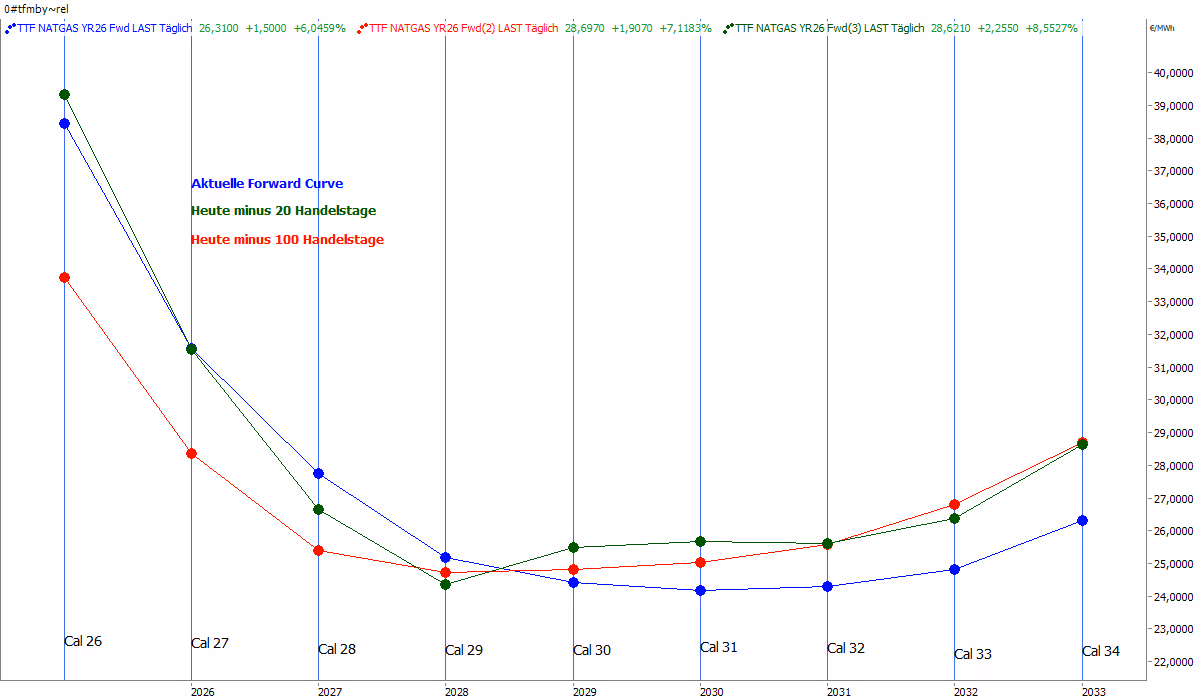This screenshot has height=700, width=1200.
Task: Click the Cal 34 label
Action: coord(1101,651)
